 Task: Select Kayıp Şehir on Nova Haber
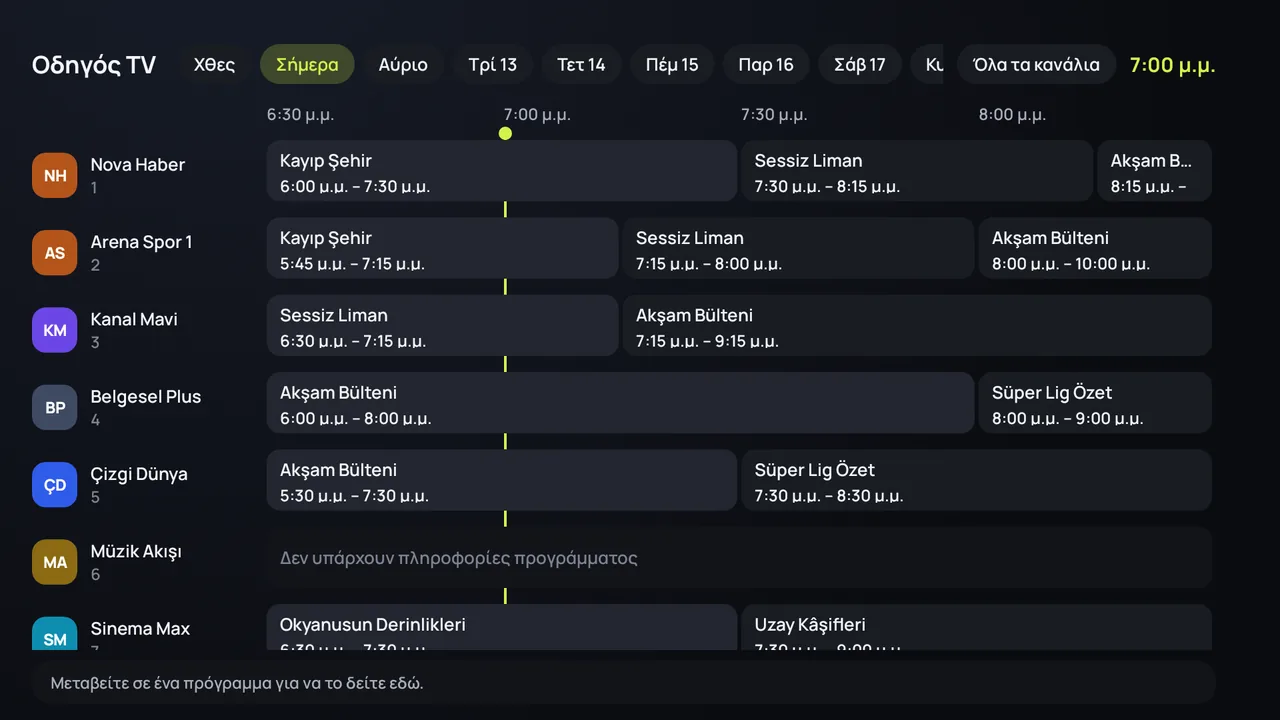502,171
